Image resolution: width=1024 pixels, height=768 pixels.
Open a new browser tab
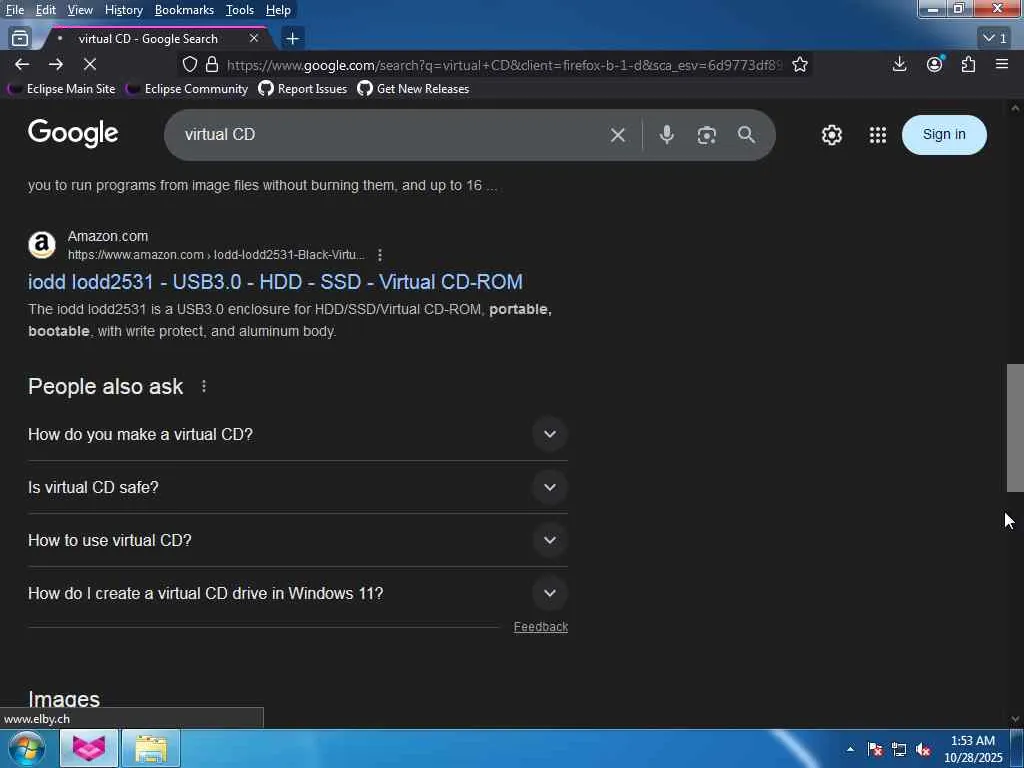(x=293, y=39)
